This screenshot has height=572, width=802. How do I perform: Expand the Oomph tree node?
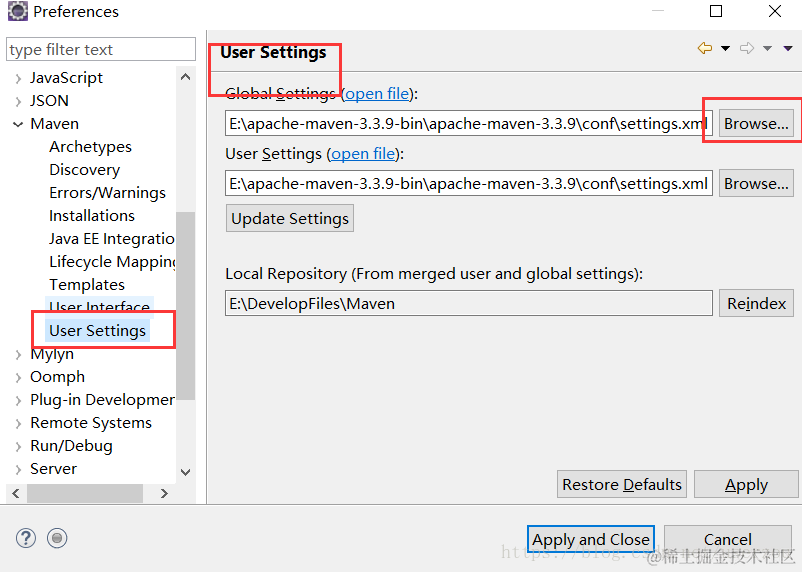click(x=18, y=378)
